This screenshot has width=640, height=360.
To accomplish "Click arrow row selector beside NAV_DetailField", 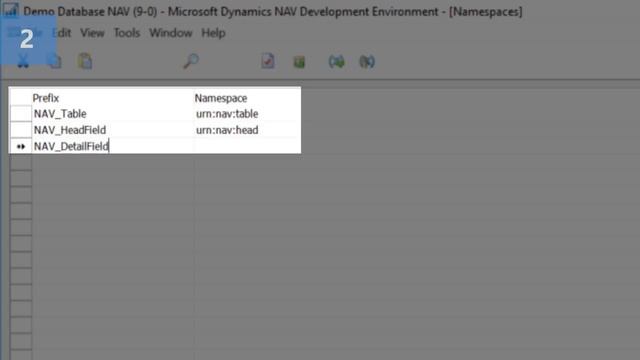I will pyautogui.click(x=20, y=146).
